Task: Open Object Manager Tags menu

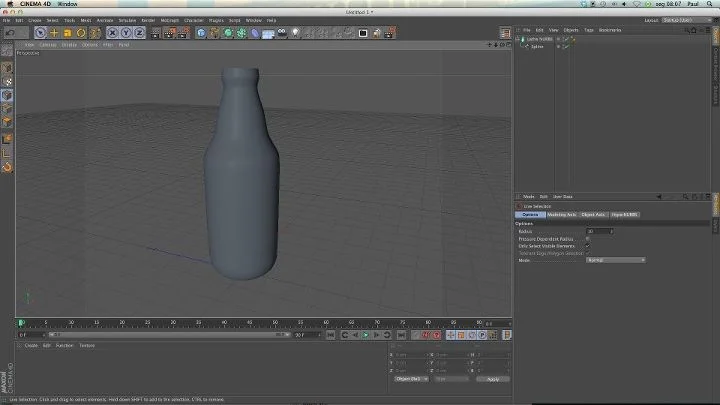Action: click(x=589, y=30)
